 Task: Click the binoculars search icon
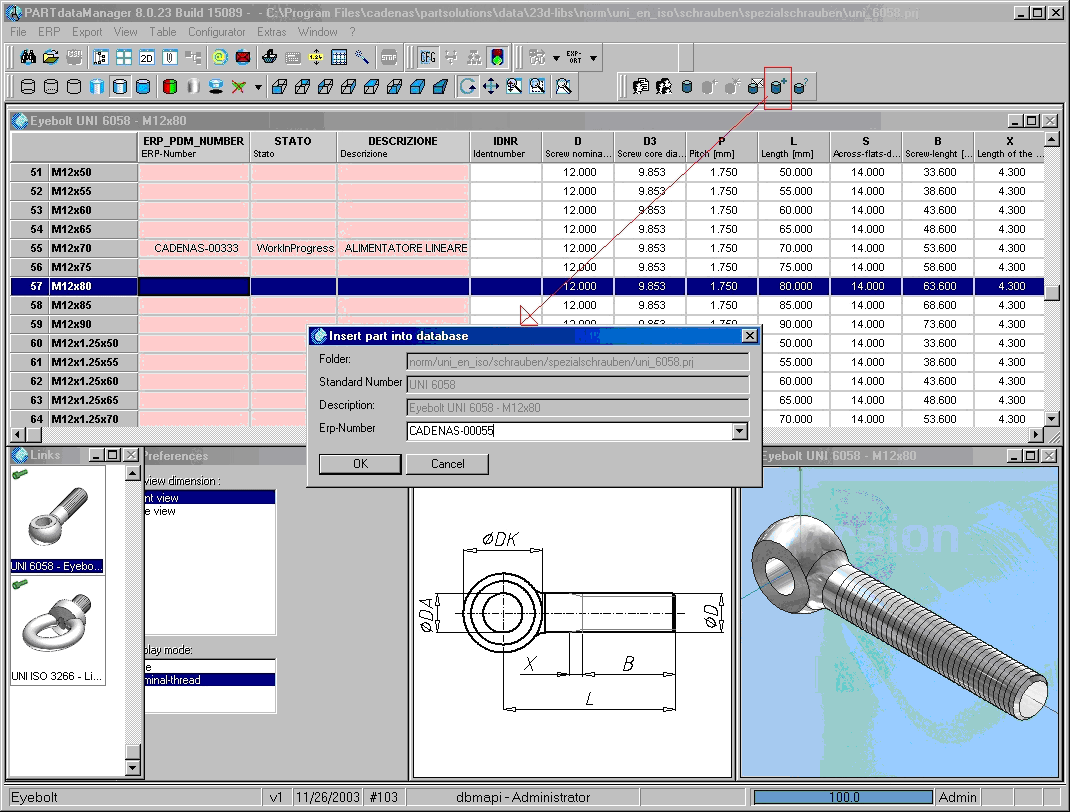pyautogui.click(x=28, y=57)
